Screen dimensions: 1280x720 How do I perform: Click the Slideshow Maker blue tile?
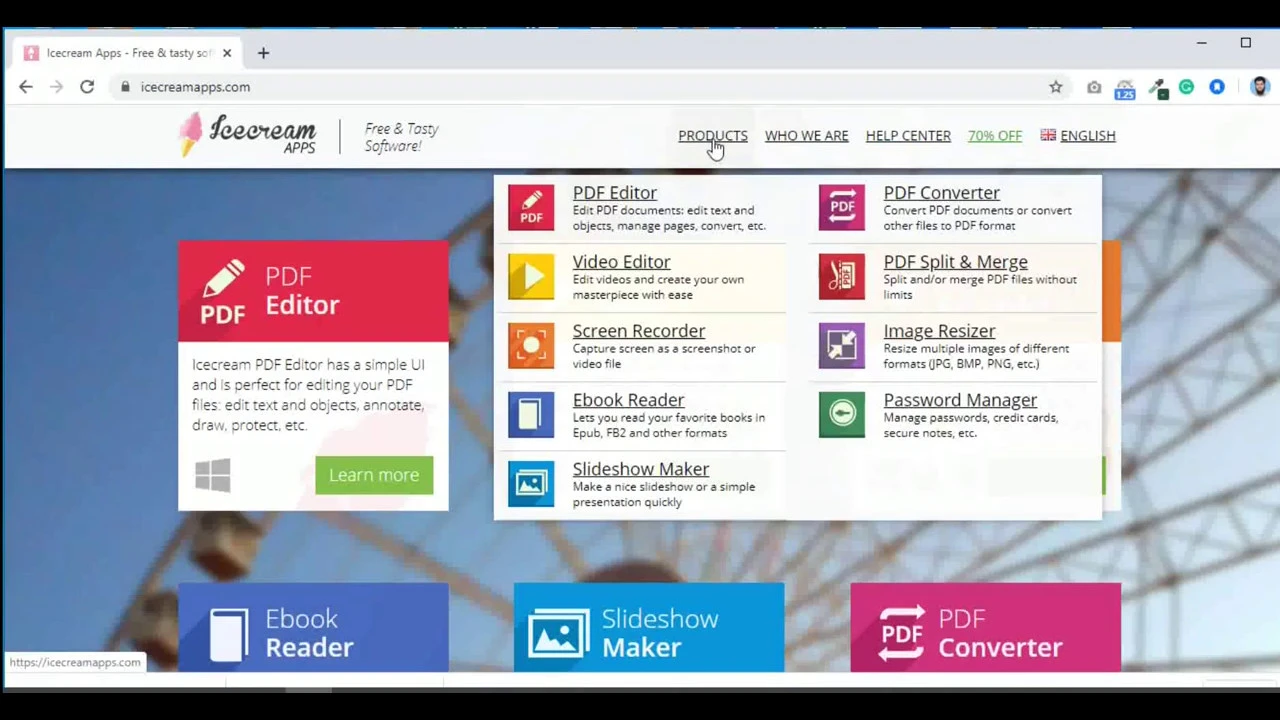click(x=649, y=627)
